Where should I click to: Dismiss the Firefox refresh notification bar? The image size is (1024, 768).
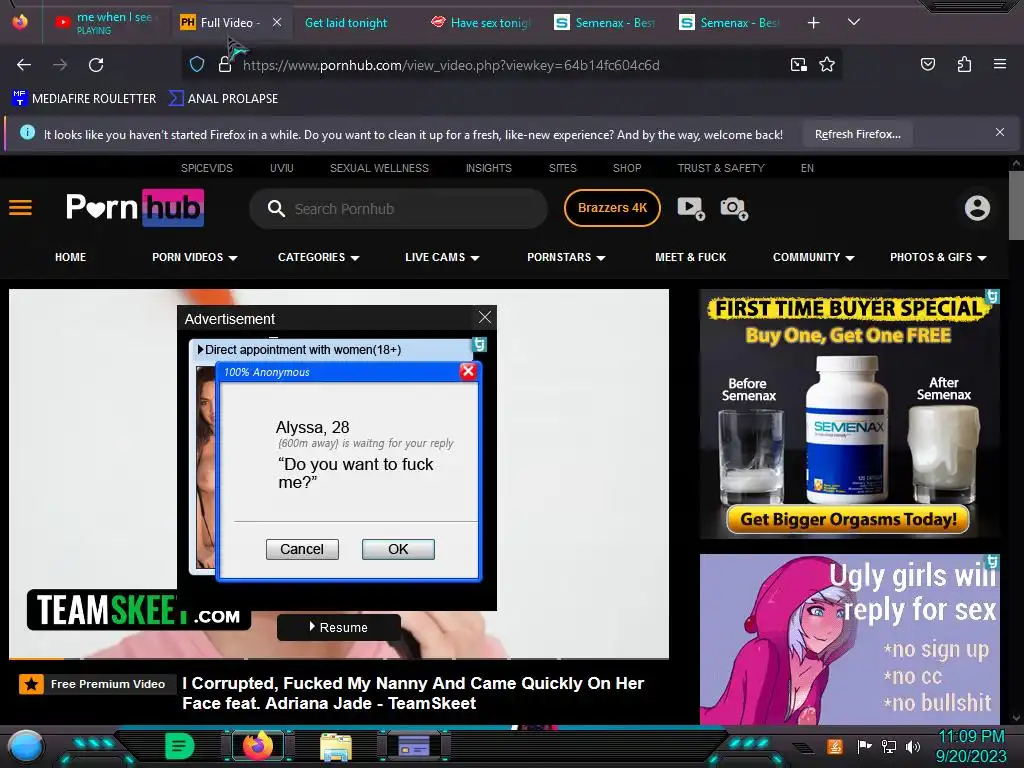(x=1000, y=133)
